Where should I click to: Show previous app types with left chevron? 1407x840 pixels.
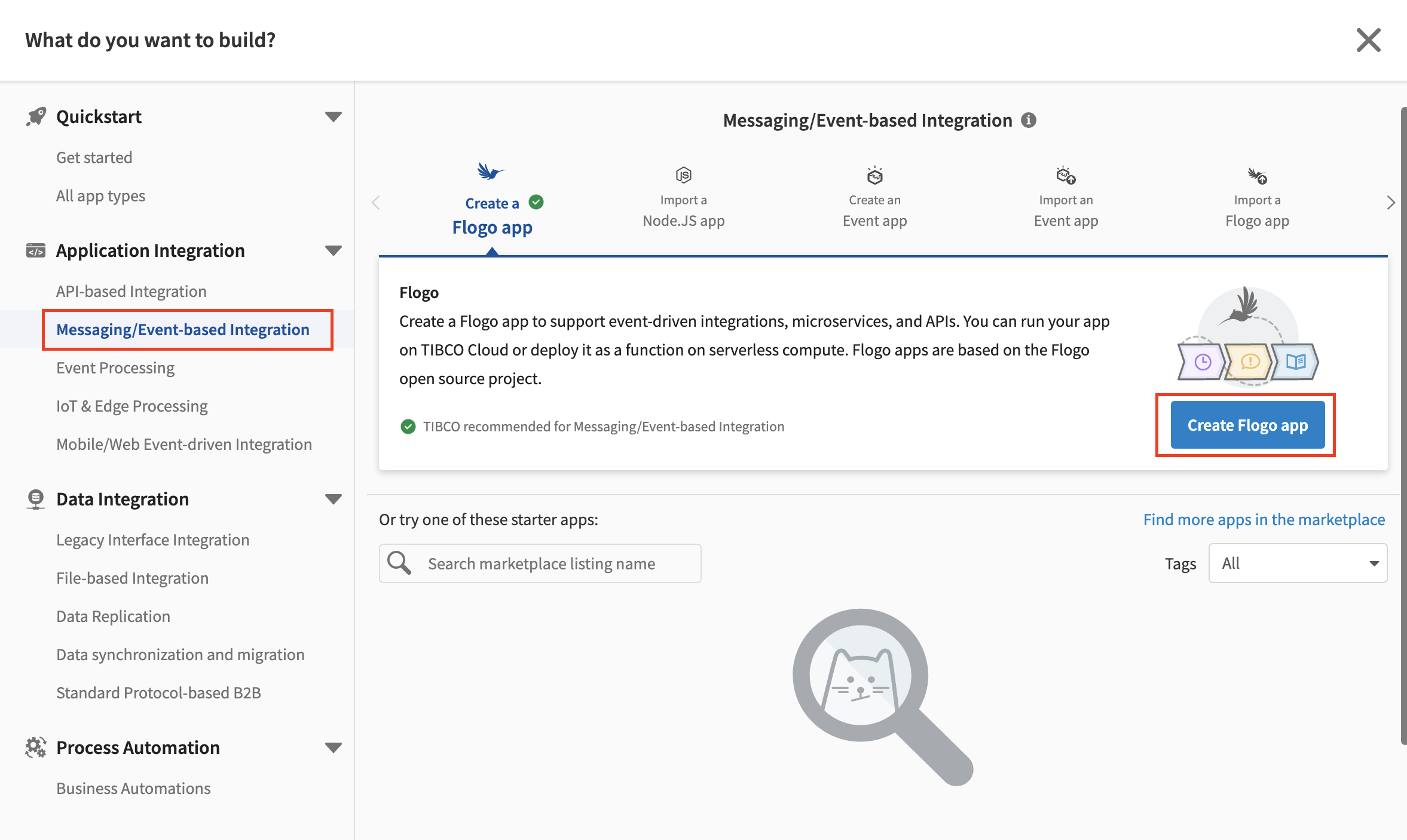click(376, 203)
